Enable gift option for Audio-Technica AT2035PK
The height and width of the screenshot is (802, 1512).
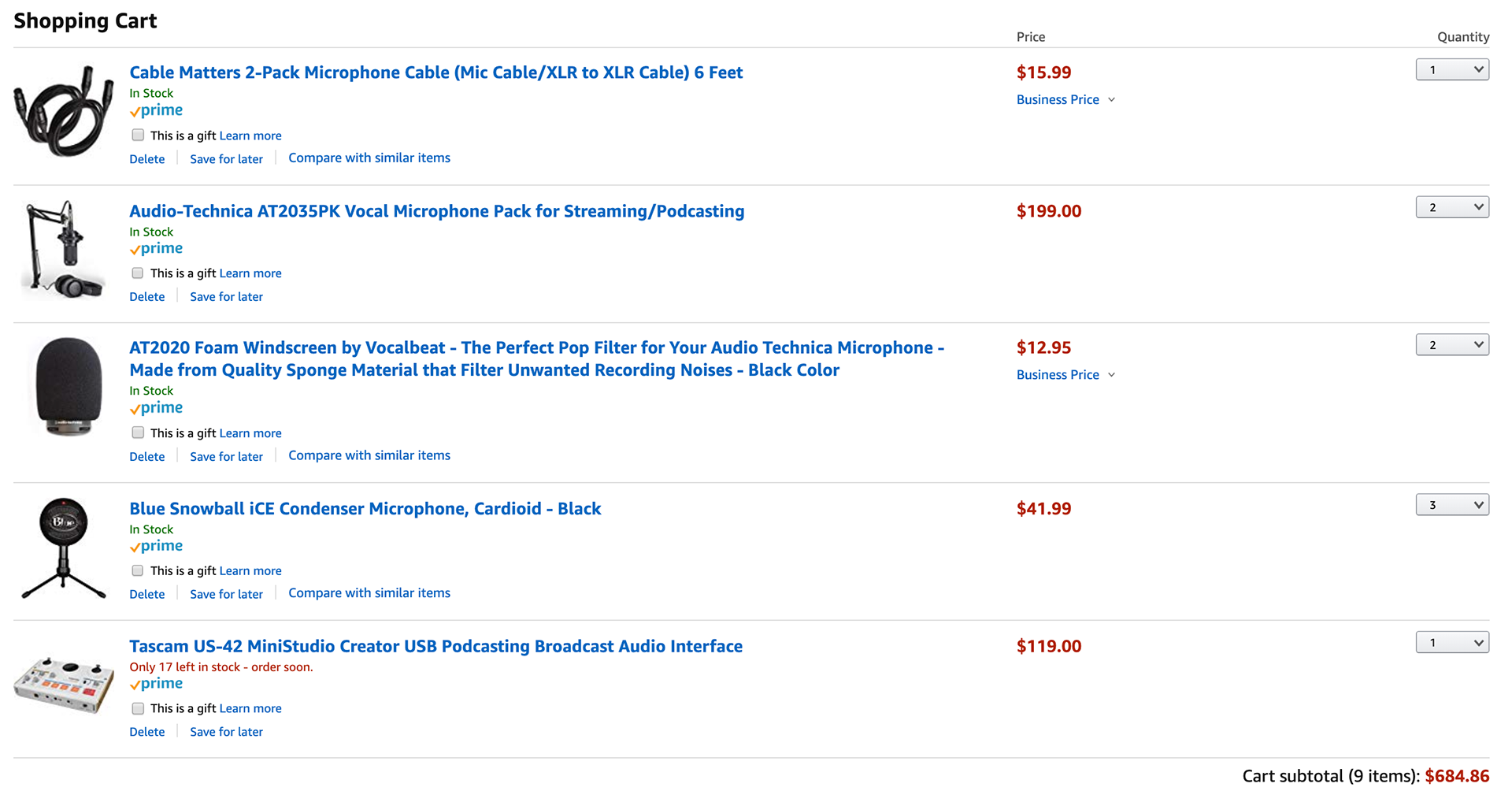click(x=138, y=273)
